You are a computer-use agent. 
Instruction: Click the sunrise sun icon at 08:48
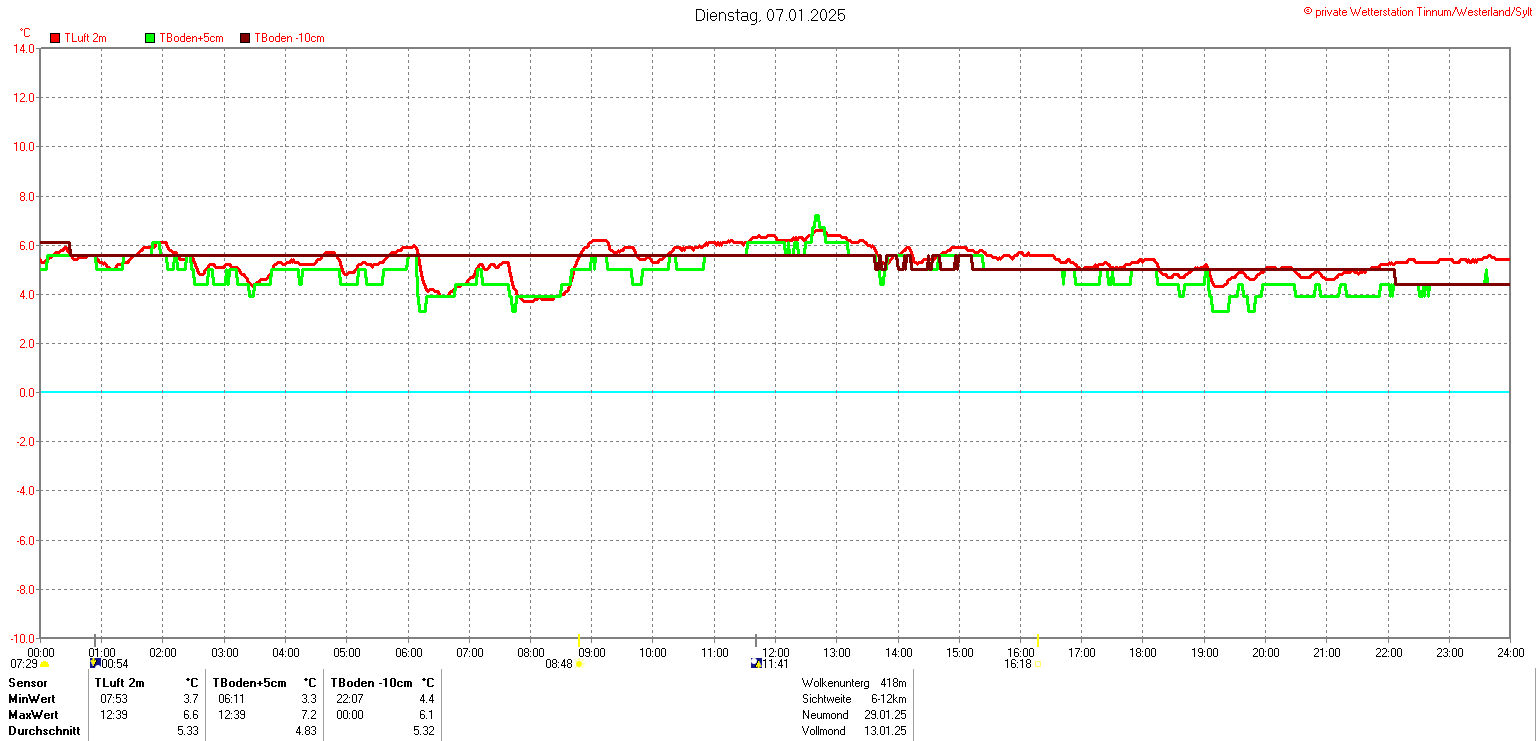579,664
